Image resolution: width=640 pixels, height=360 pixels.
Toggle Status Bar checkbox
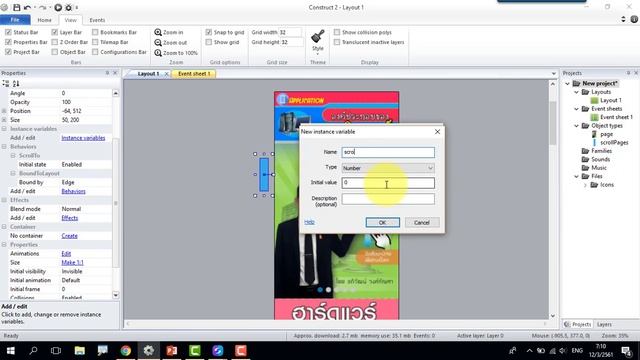[x=8, y=32]
